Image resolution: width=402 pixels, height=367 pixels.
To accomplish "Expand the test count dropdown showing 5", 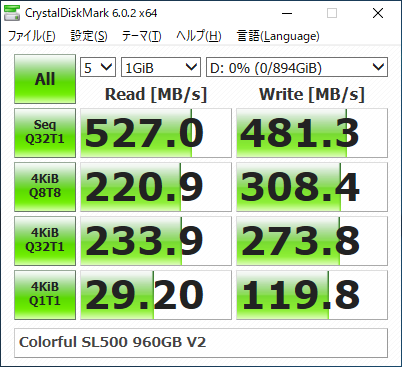I will point(98,68).
